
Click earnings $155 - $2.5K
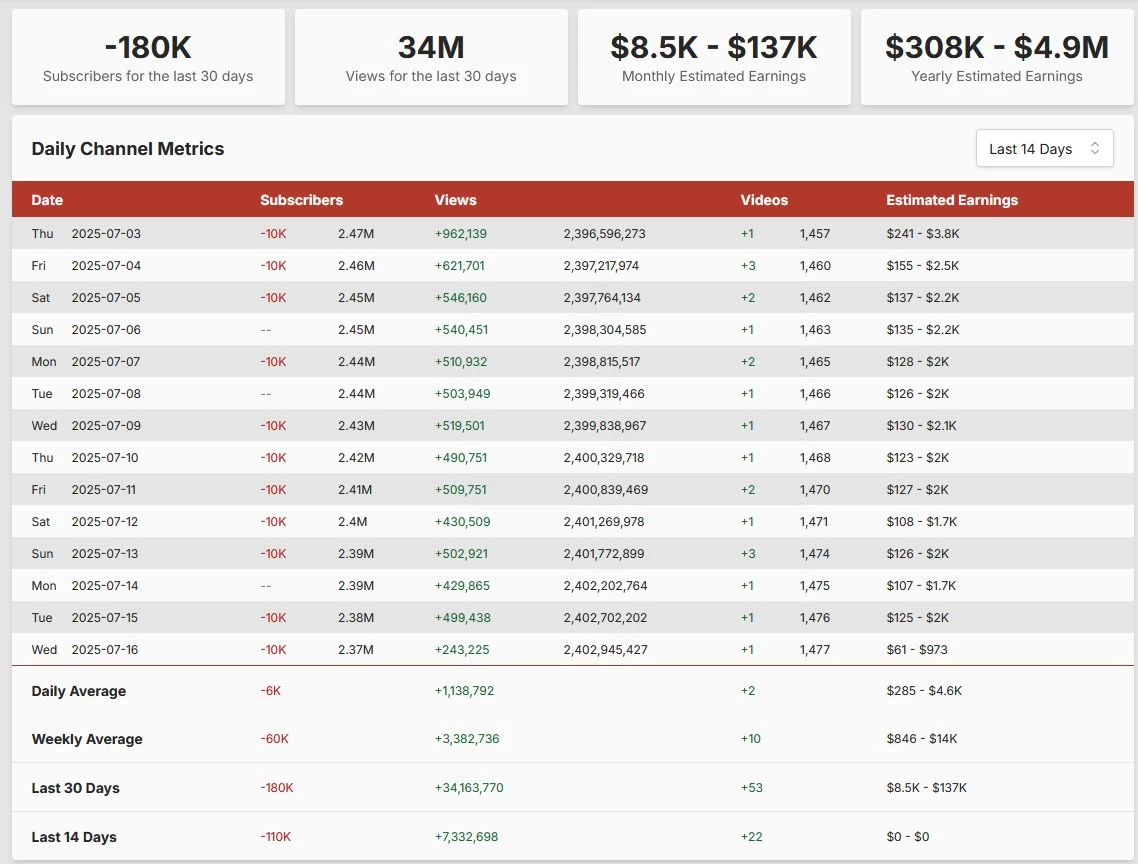tap(922, 266)
